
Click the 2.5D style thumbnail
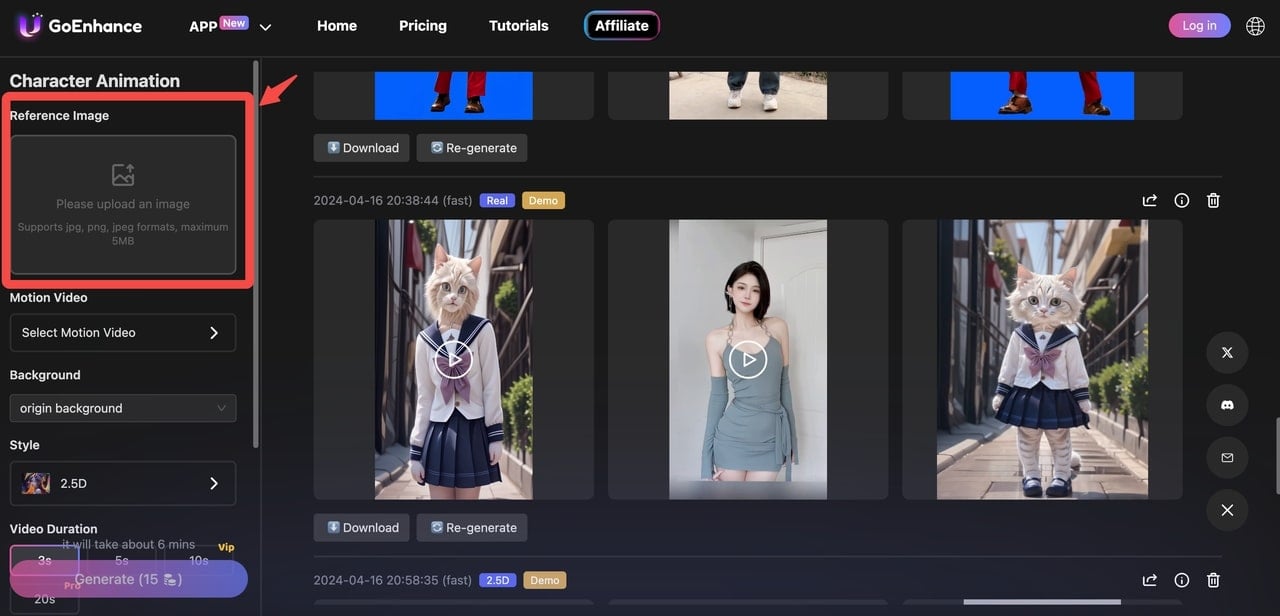36,483
